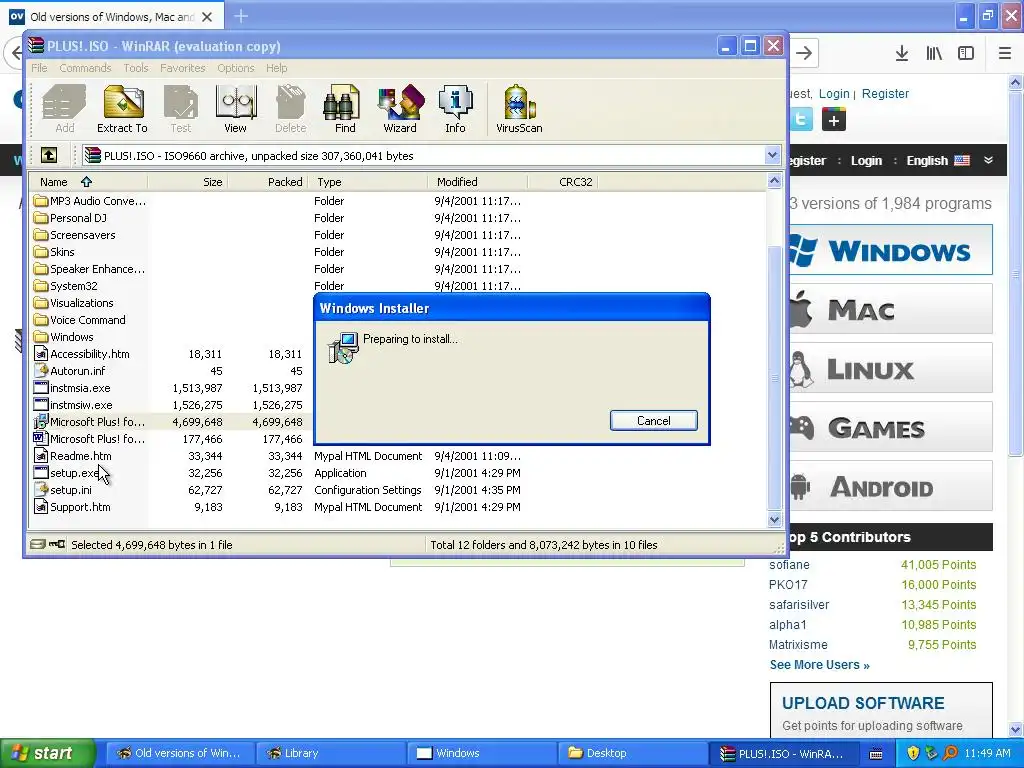The image size is (1024, 768).
Task: Sort file list by Modified column
Action: pyautogui.click(x=478, y=182)
